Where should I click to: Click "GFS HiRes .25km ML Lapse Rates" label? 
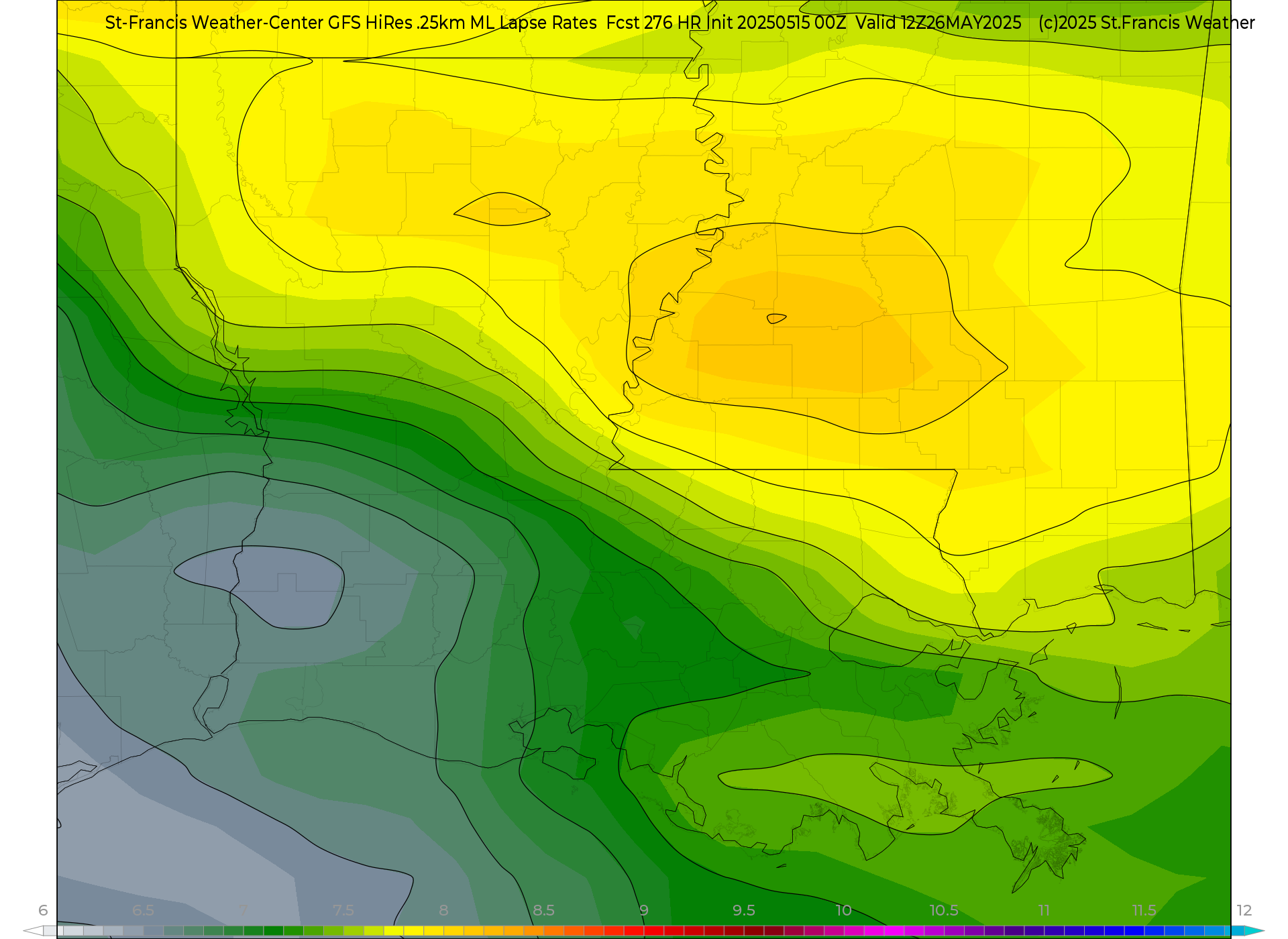click(x=462, y=23)
